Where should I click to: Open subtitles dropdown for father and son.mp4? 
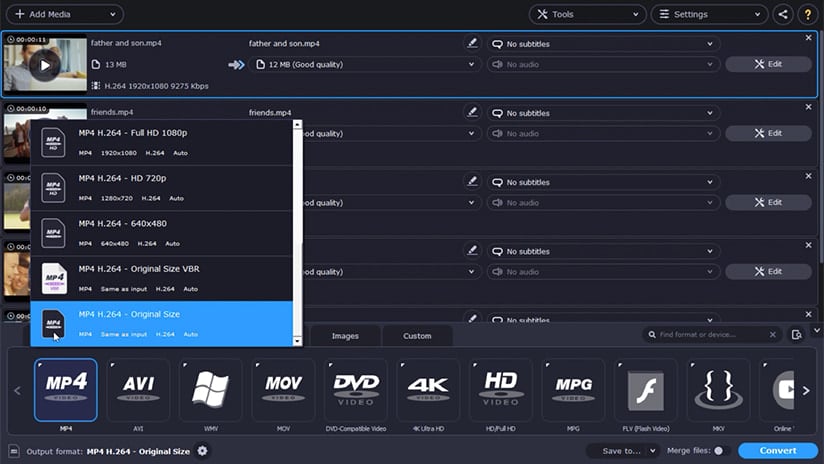click(x=603, y=44)
